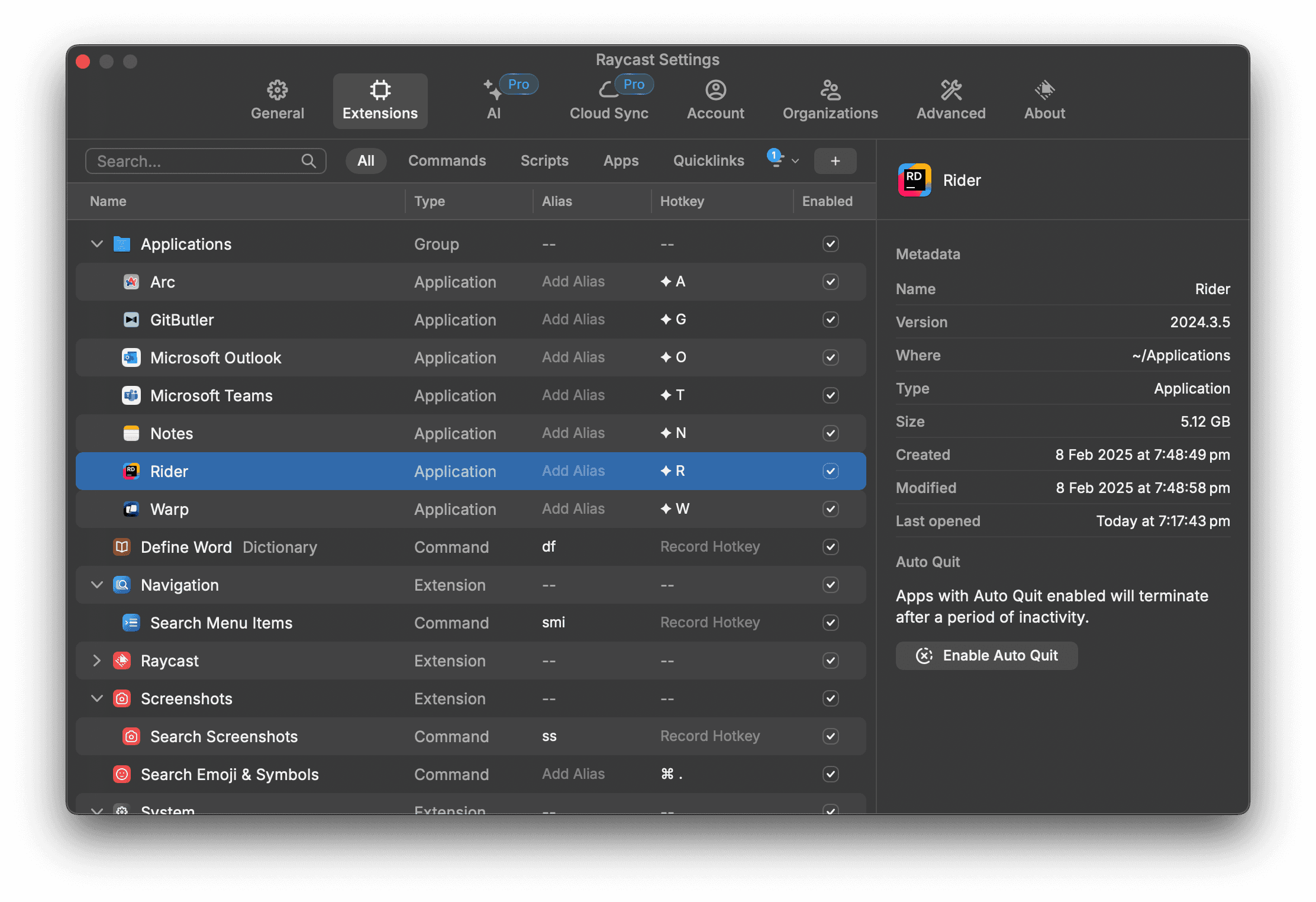The width and height of the screenshot is (1316, 902).
Task: Click the Rider application icon
Action: coord(131,471)
